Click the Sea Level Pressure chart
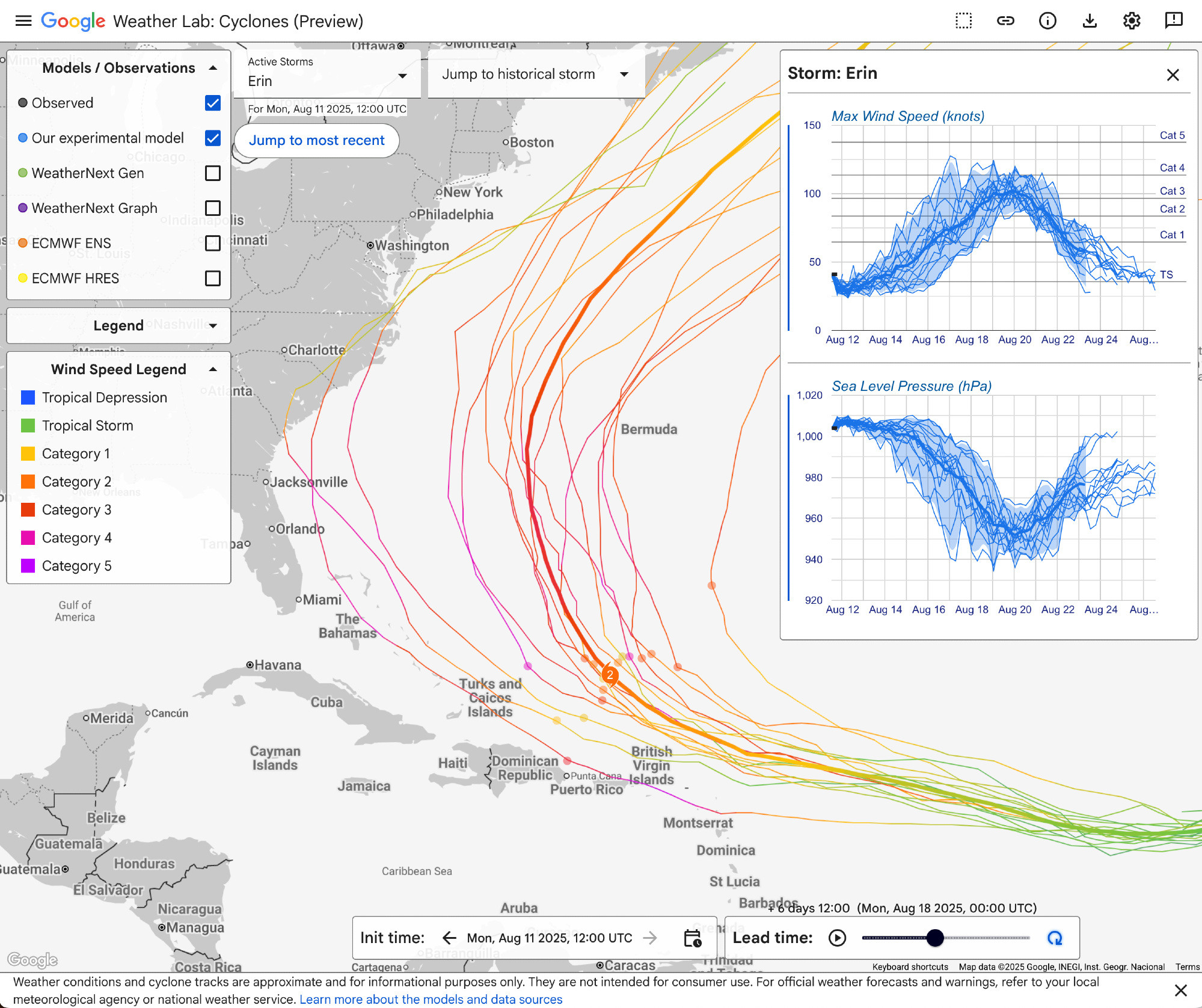 click(x=993, y=498)
